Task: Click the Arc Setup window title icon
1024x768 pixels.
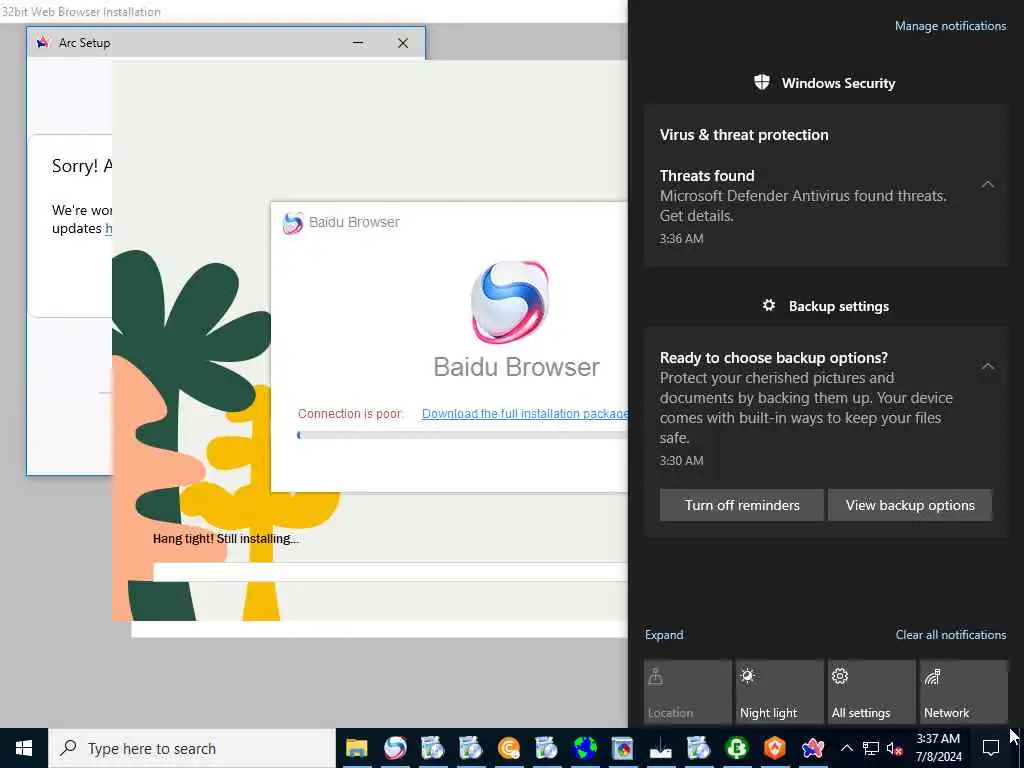Action: click(x=43, y=42)
